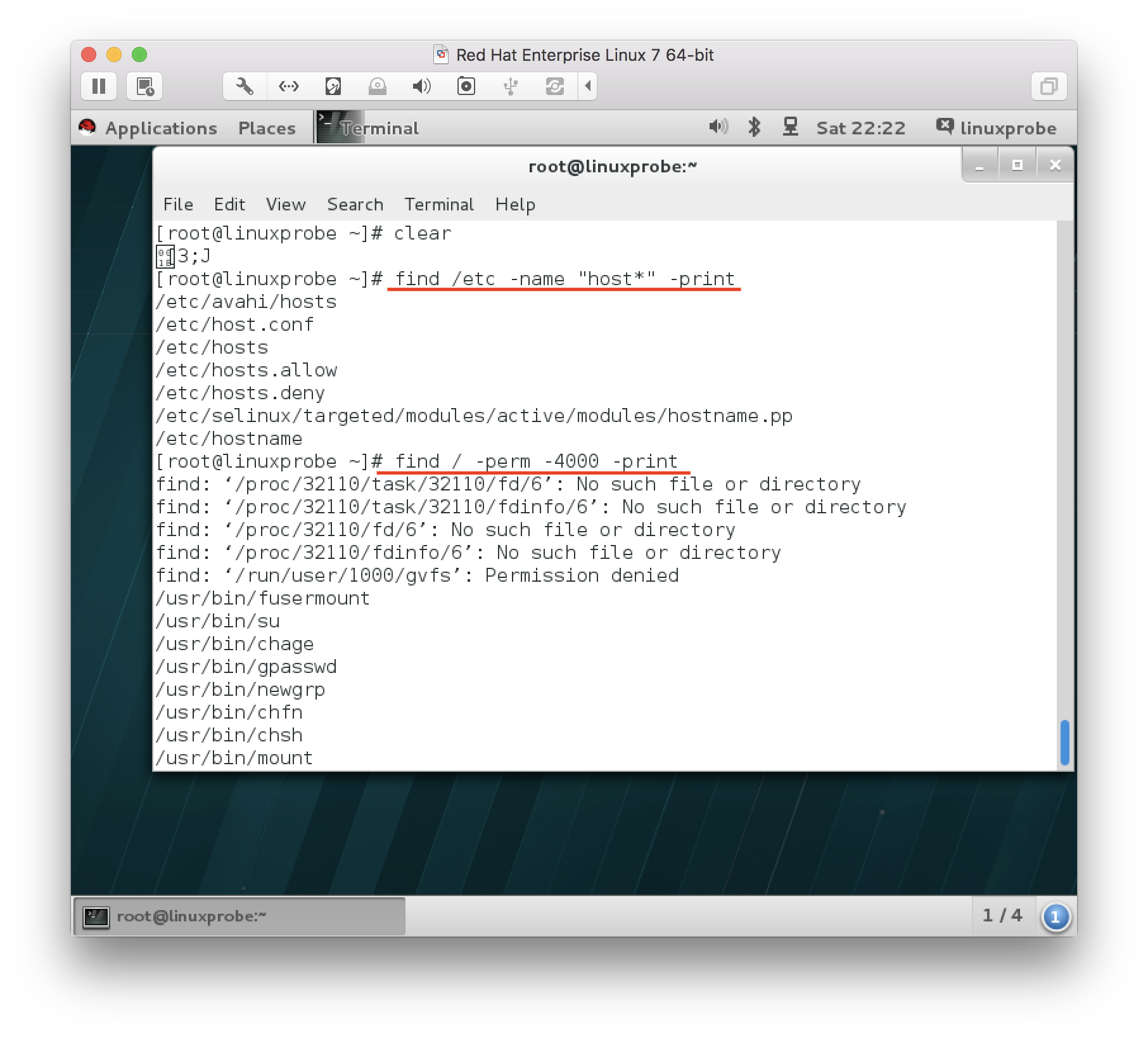Screen dimensions: 1148x1038
Task: Click macOS green zoom button
Action: [x=139, y=54]
